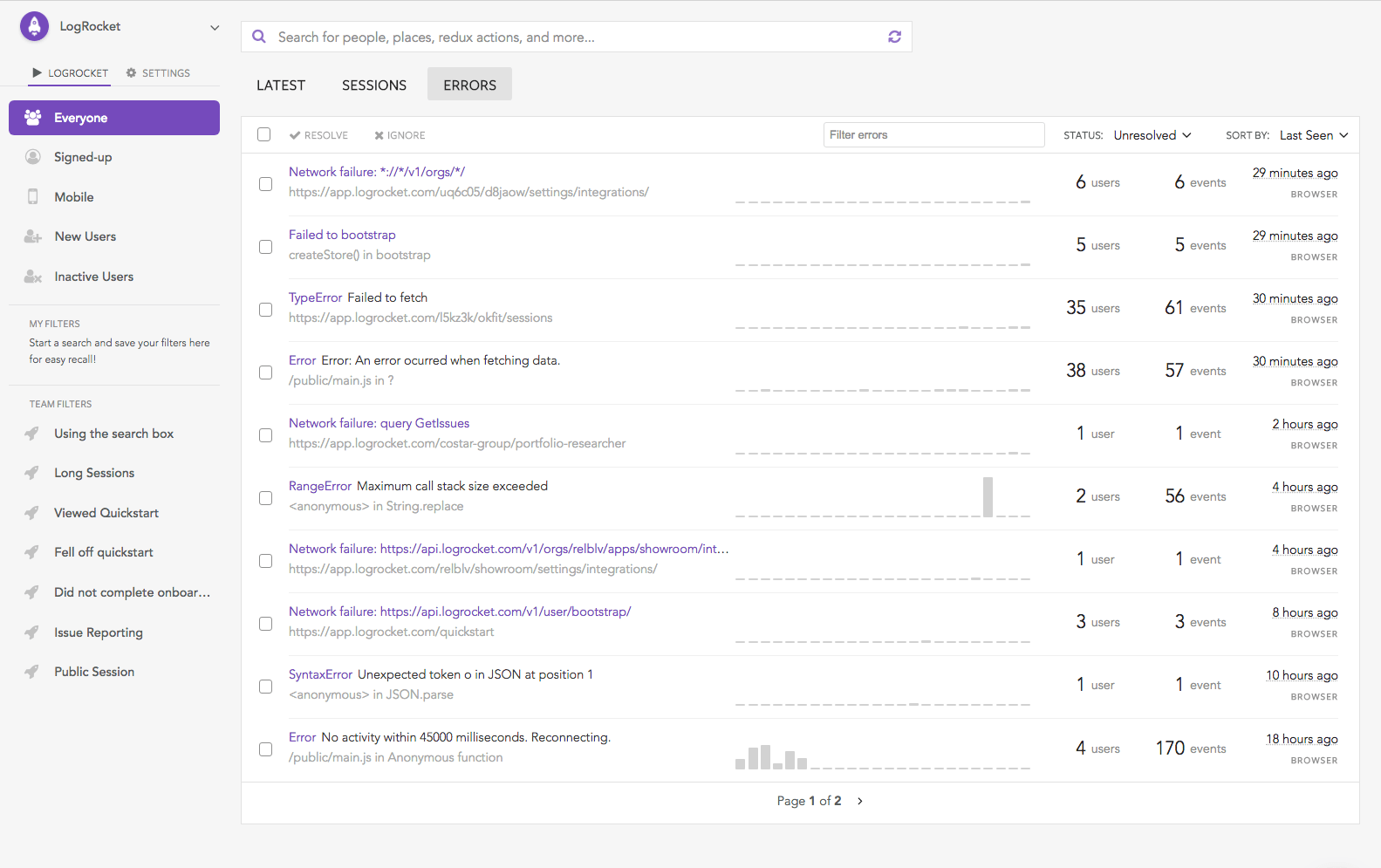The height and width of the screenshot is (868, 1381).
Task: Click the Everyone people icon
Action: pos(33,117)
